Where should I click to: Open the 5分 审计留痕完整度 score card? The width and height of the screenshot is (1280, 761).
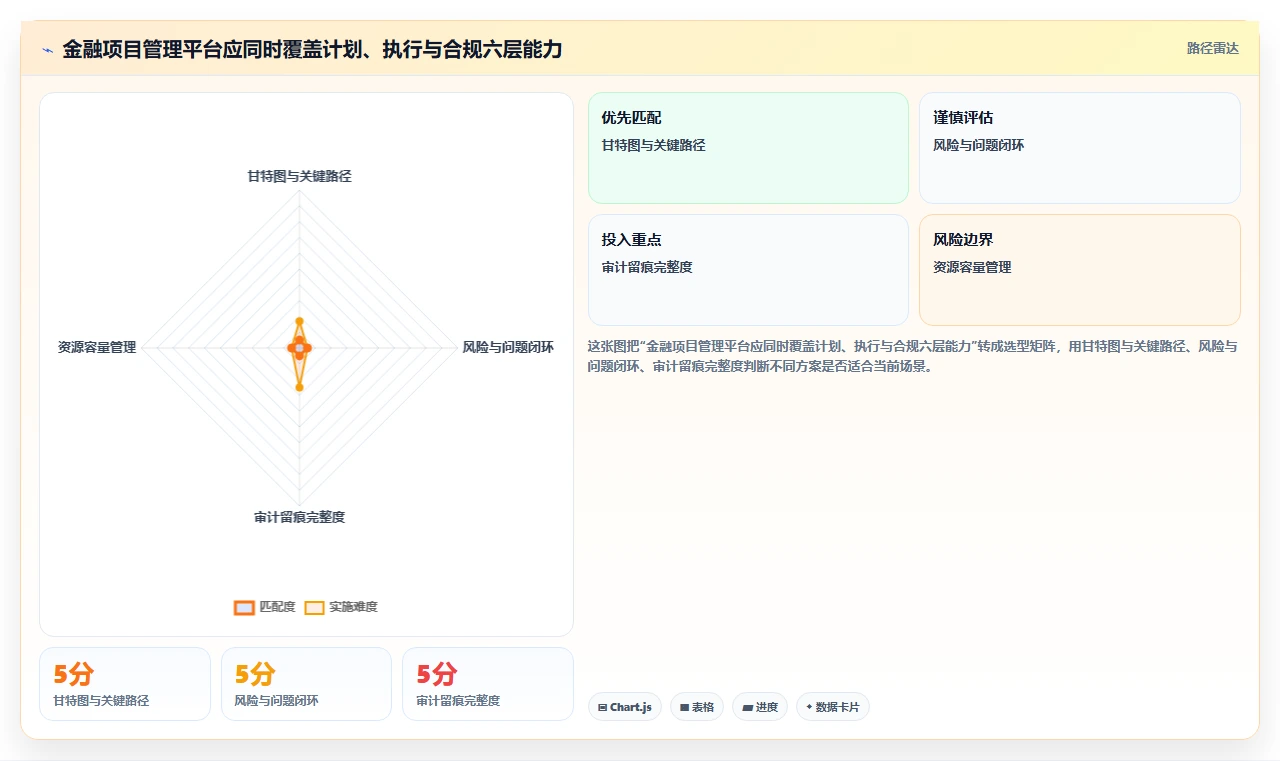(488, 684)
